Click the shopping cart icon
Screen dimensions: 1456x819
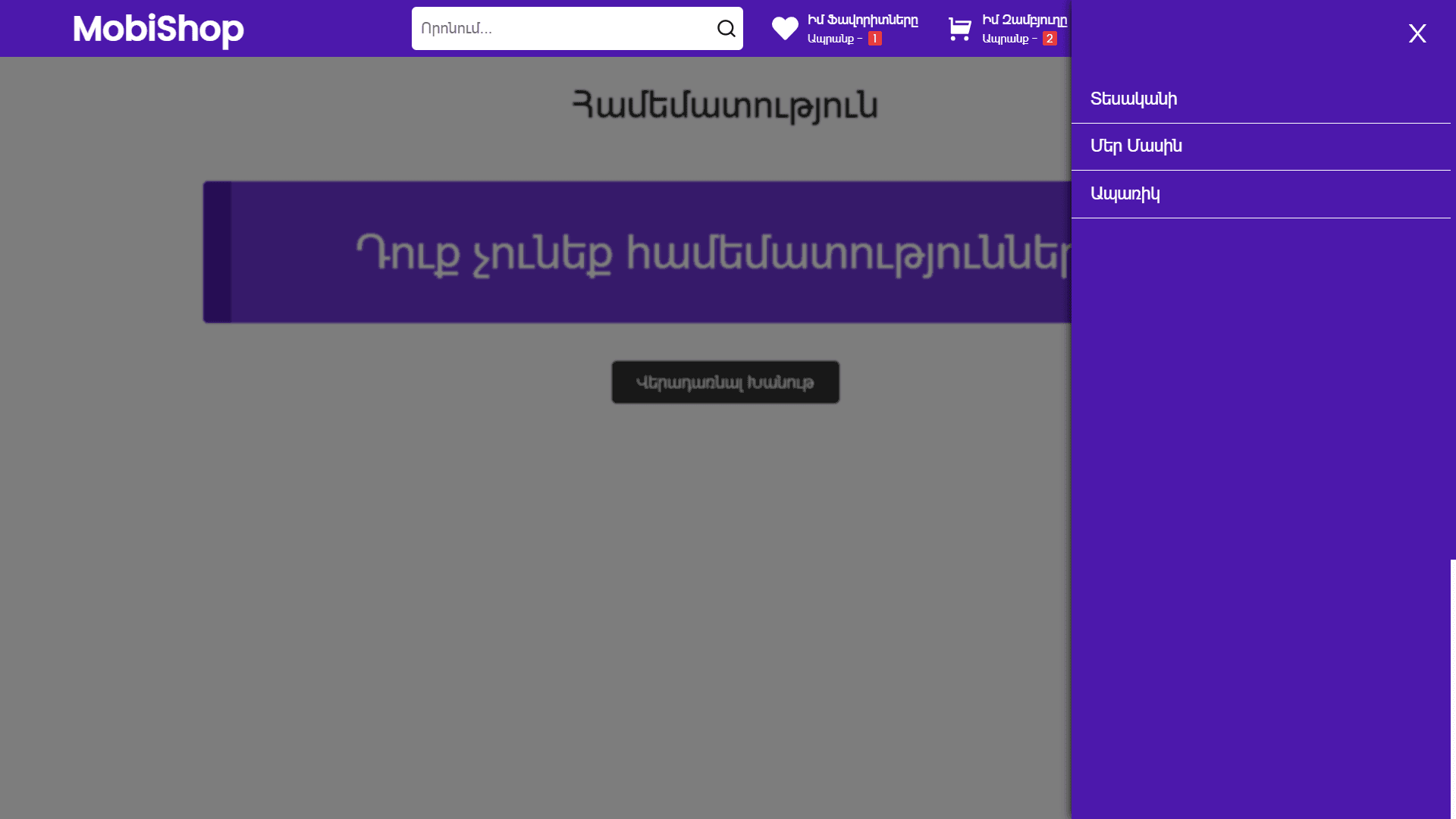coord(959,29)
